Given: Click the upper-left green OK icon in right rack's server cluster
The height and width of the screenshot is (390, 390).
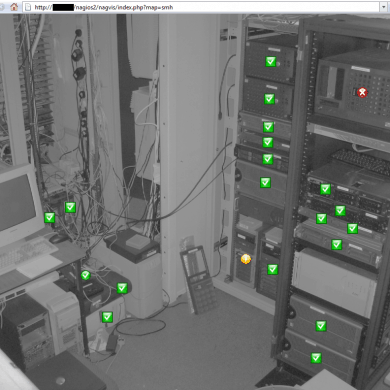Looking at the screenshot, I should [325, 189].
